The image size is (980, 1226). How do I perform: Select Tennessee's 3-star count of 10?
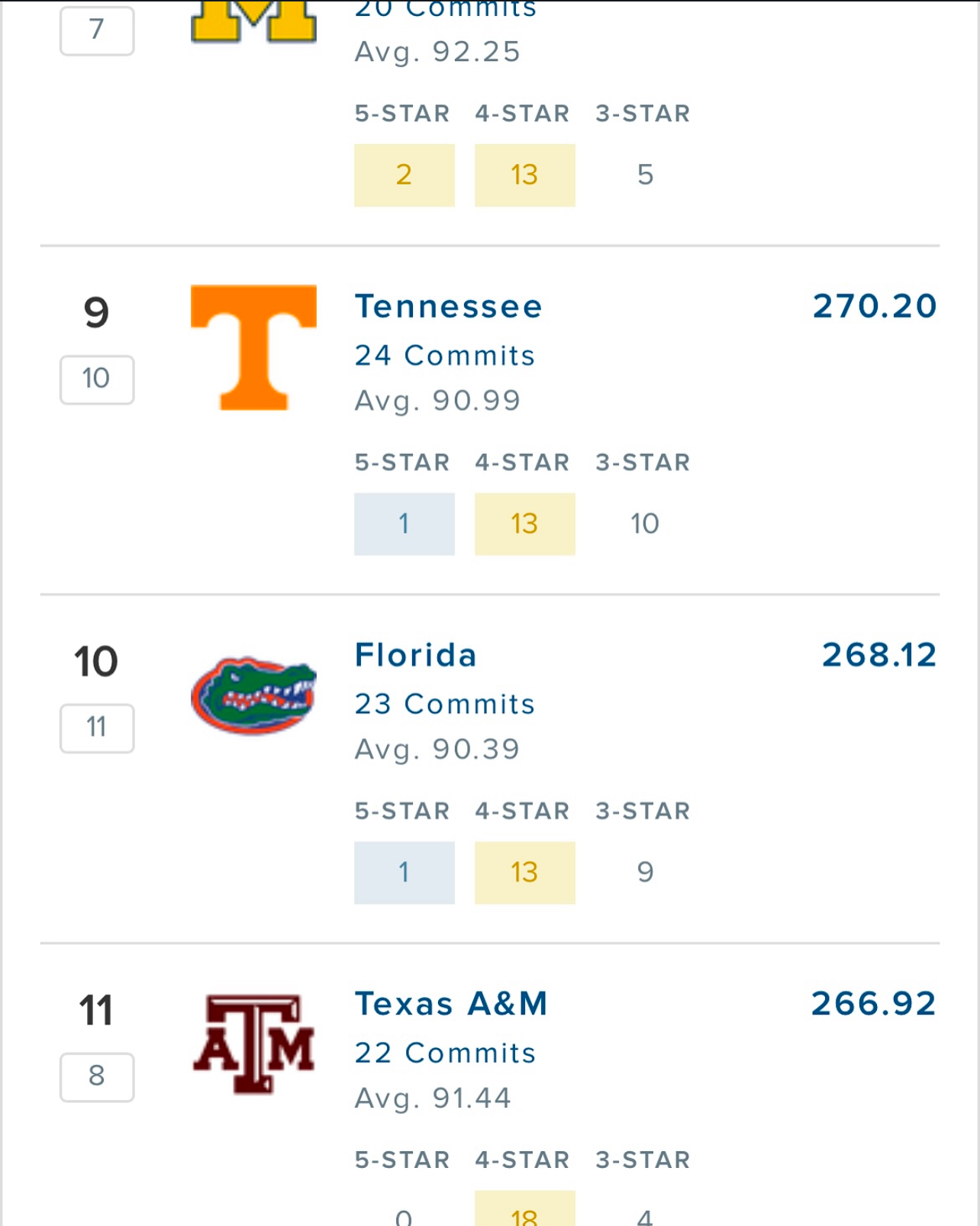(x=645, y=524)
